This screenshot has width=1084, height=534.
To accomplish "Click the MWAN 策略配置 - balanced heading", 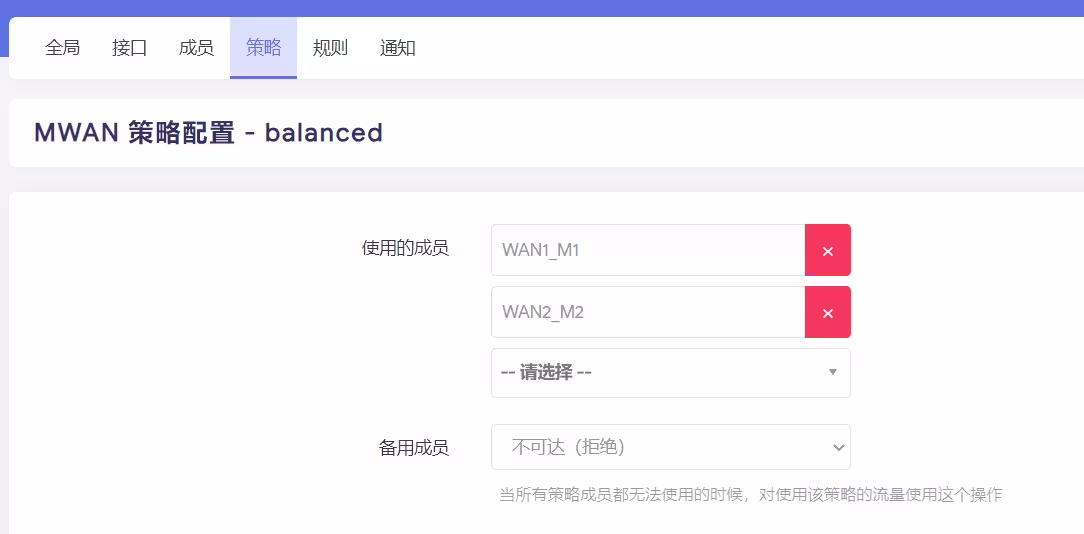I will click(x=208, y=133).
